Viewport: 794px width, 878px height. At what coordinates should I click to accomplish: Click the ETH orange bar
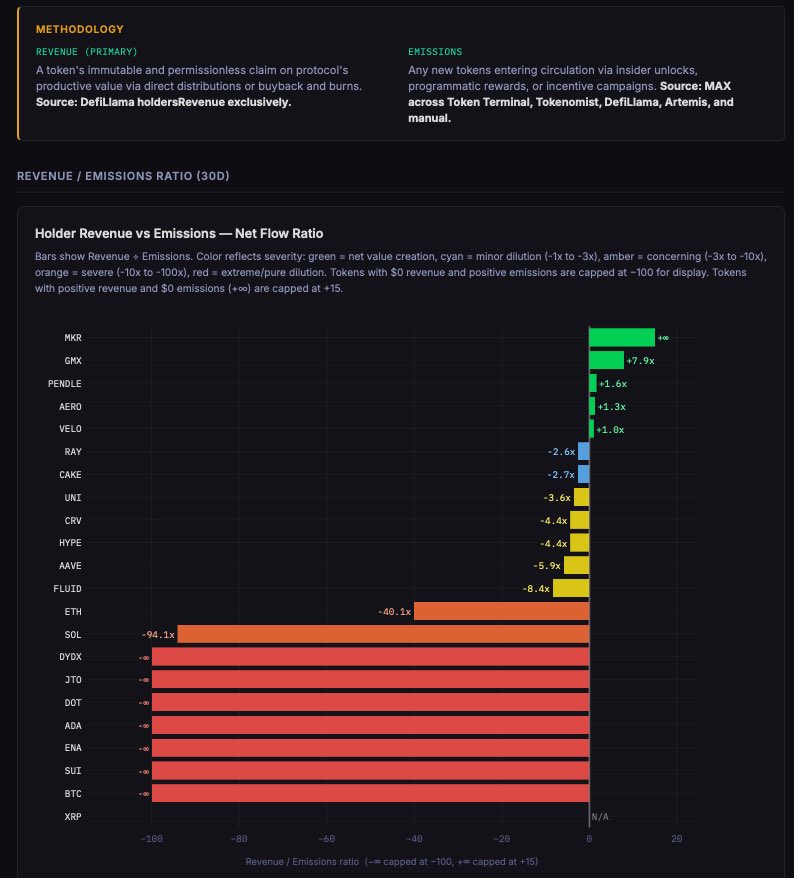tap(501, 611)
